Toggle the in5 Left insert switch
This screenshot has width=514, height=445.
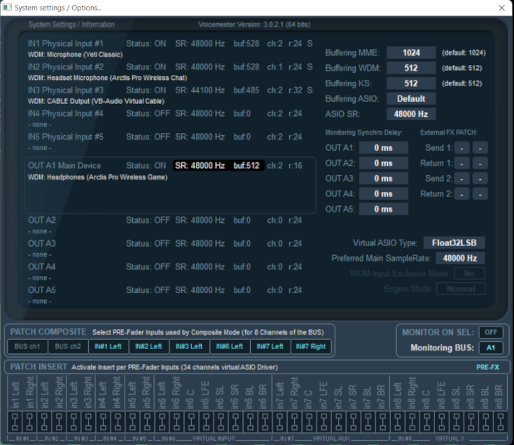(132, 421)
